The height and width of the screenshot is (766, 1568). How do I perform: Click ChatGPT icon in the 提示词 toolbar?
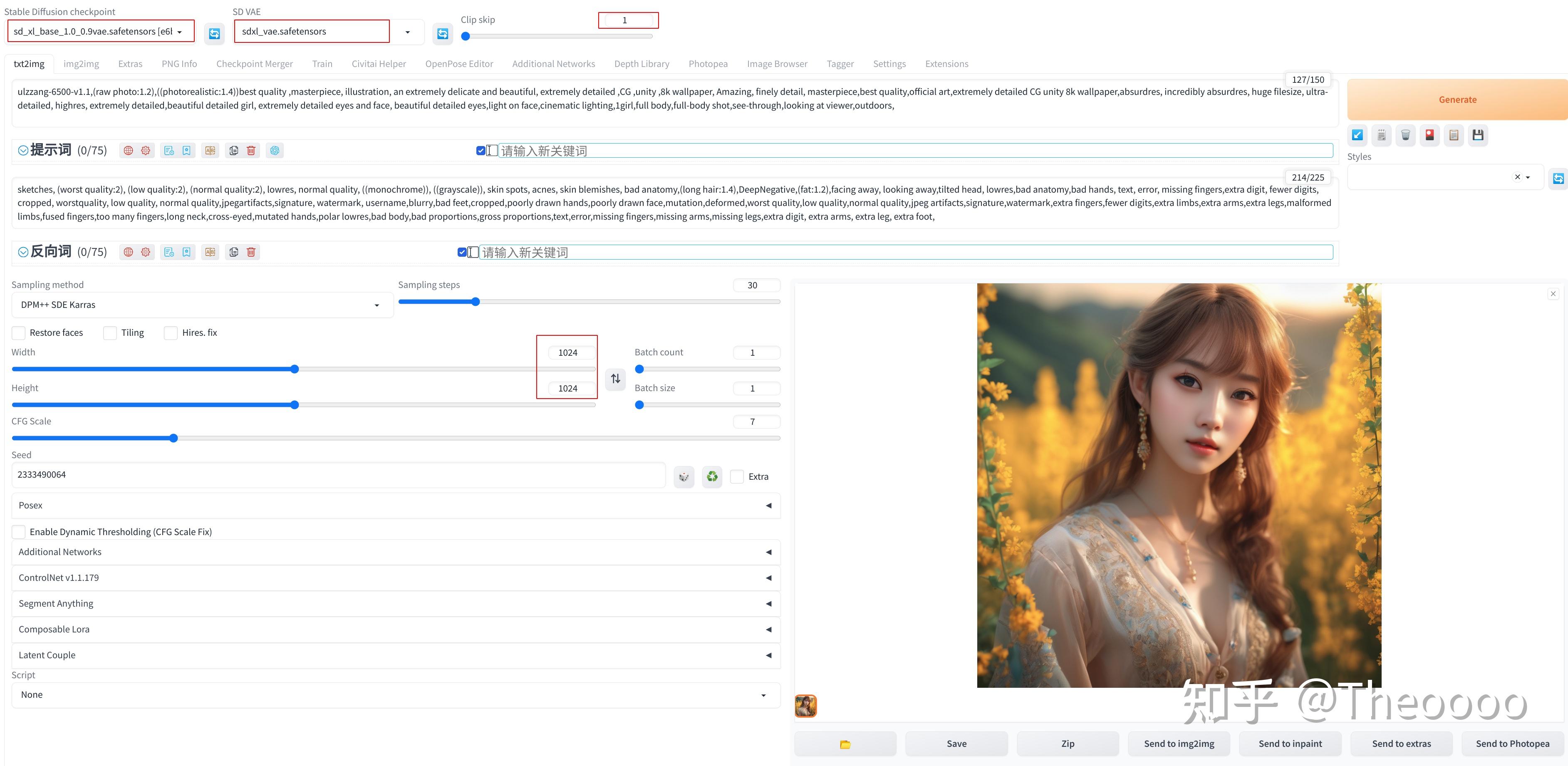275,150
